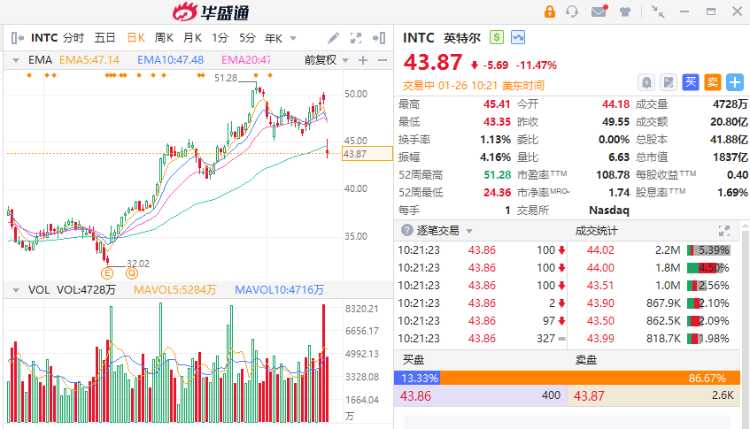Open customer service headset icon

[572, 11]
